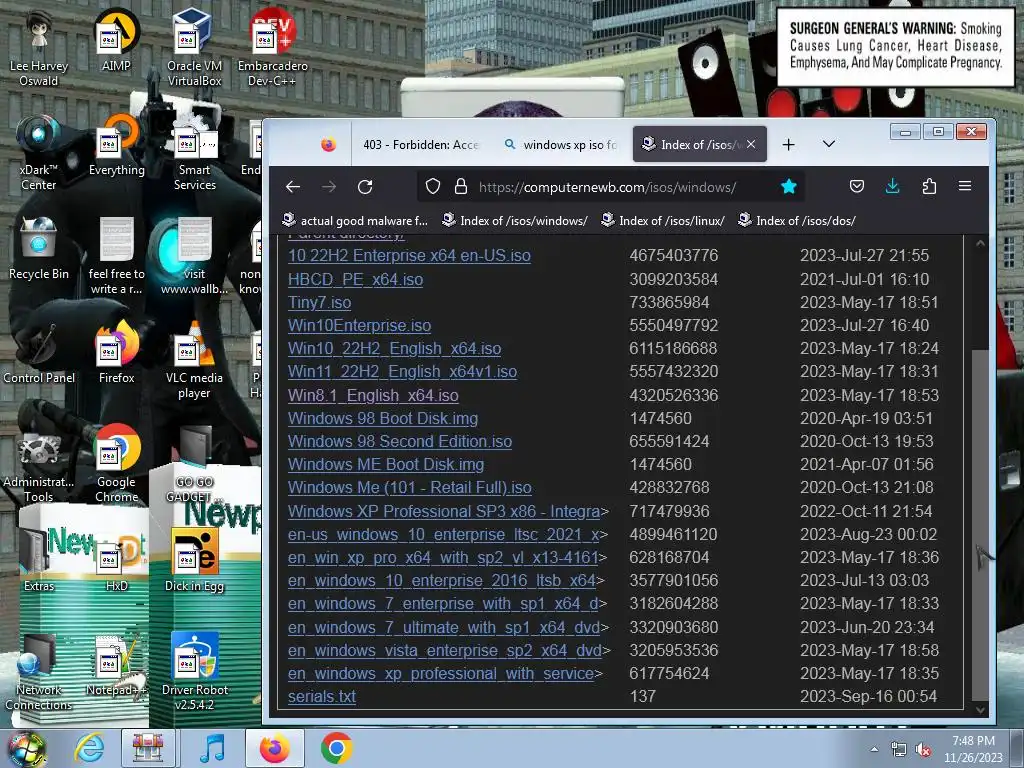Click the pinned Firefox tab icon
1024x768 pixels.
point(328,144)
